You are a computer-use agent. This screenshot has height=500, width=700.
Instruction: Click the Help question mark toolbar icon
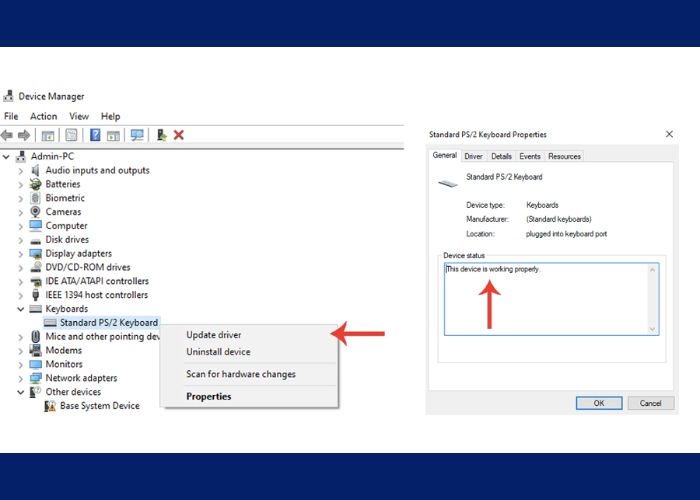click(x=95, y=135)
